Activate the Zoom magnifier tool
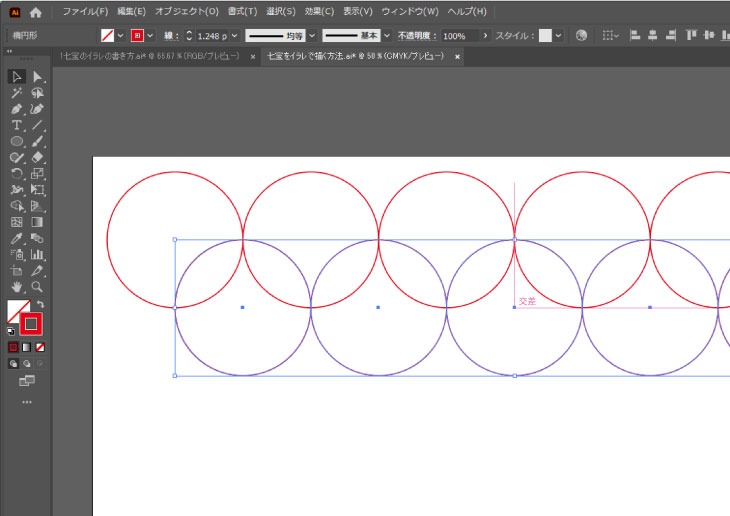The width and height of the screenshot is (730, 516). pos(37,286)
